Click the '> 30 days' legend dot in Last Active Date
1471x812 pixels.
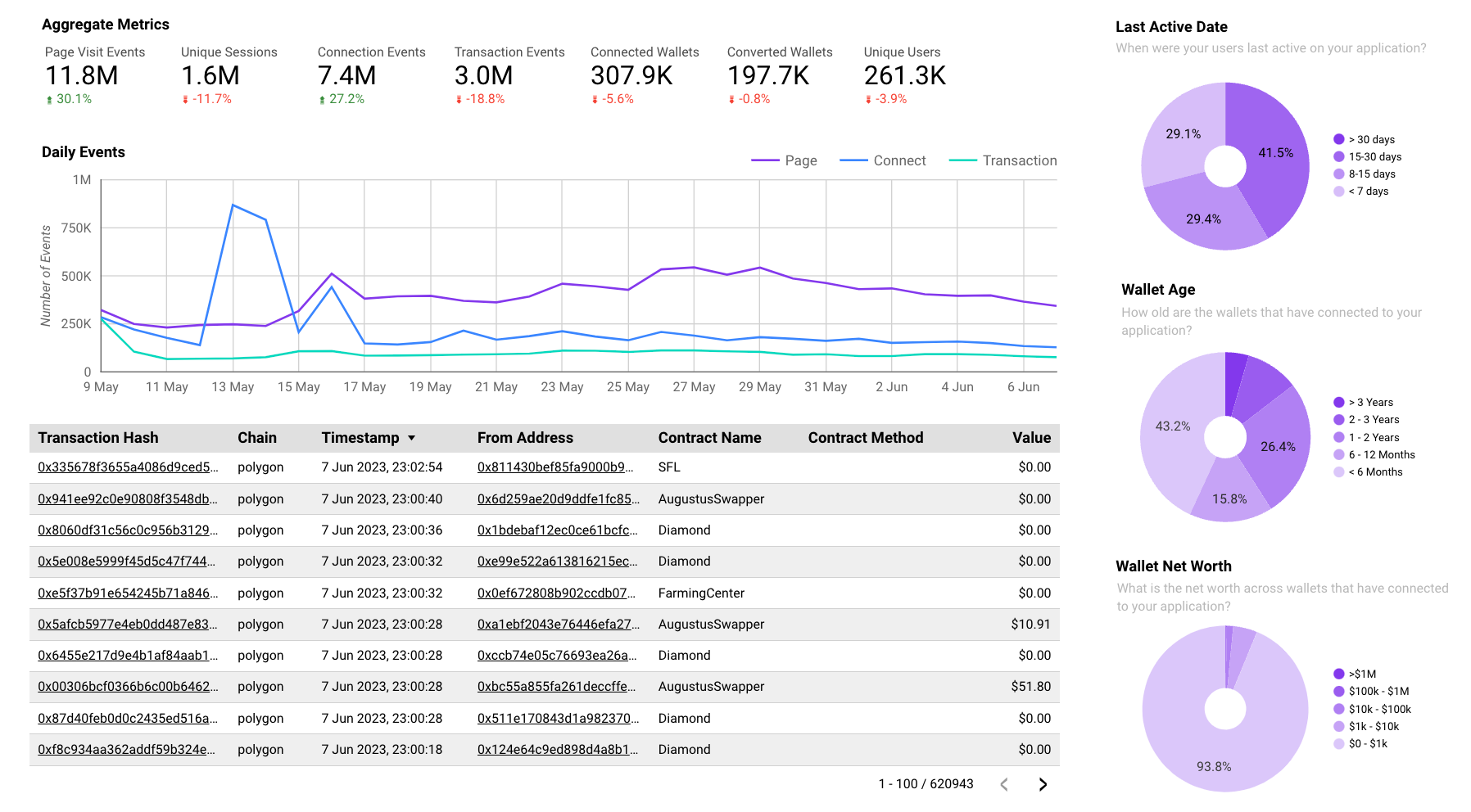click(1338, 139)
